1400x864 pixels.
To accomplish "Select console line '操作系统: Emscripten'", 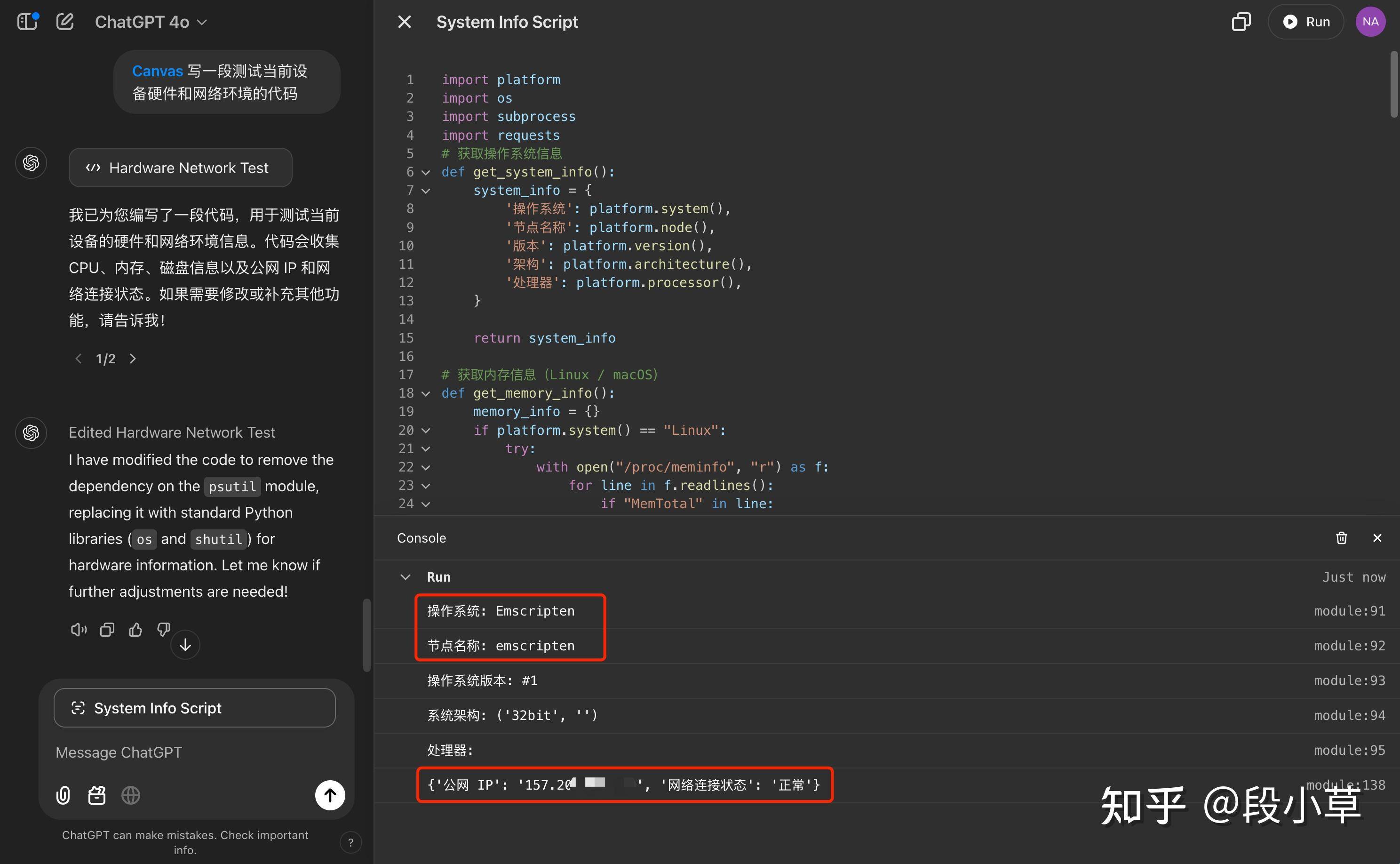I will [x=501, y=611].
